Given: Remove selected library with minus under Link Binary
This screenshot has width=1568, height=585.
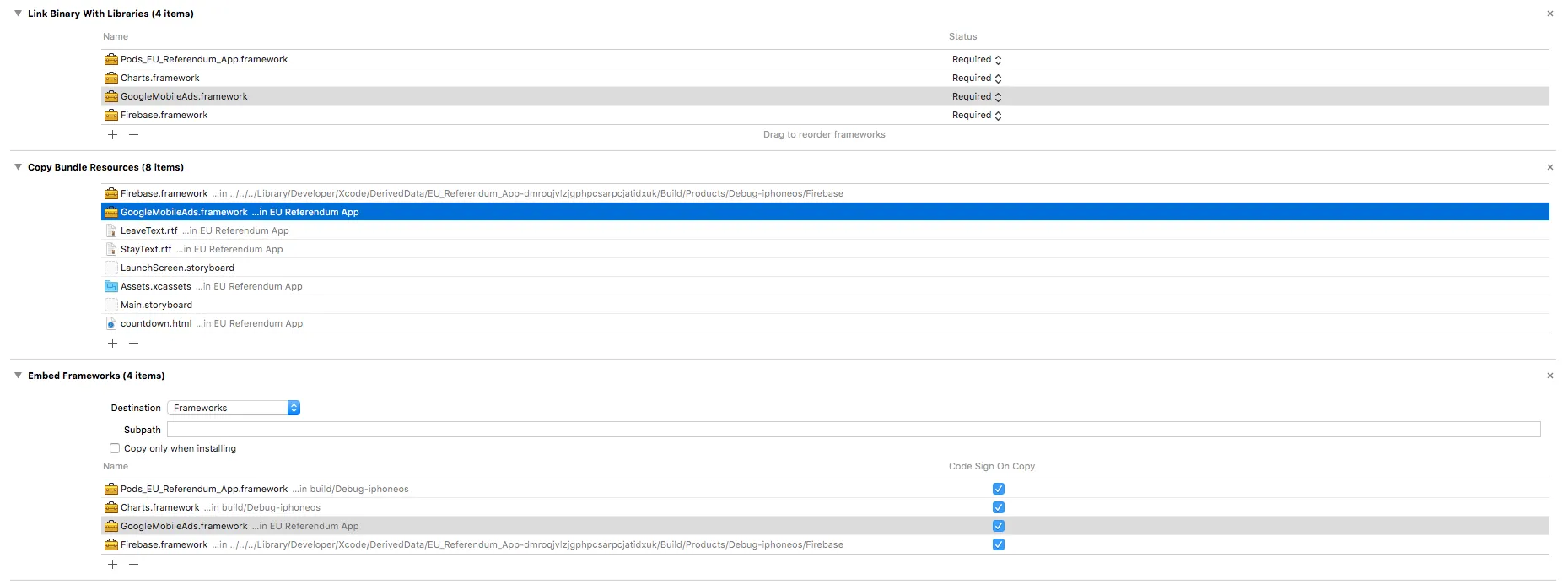Looking at the screenshot, I should click(x=133, y=134).
